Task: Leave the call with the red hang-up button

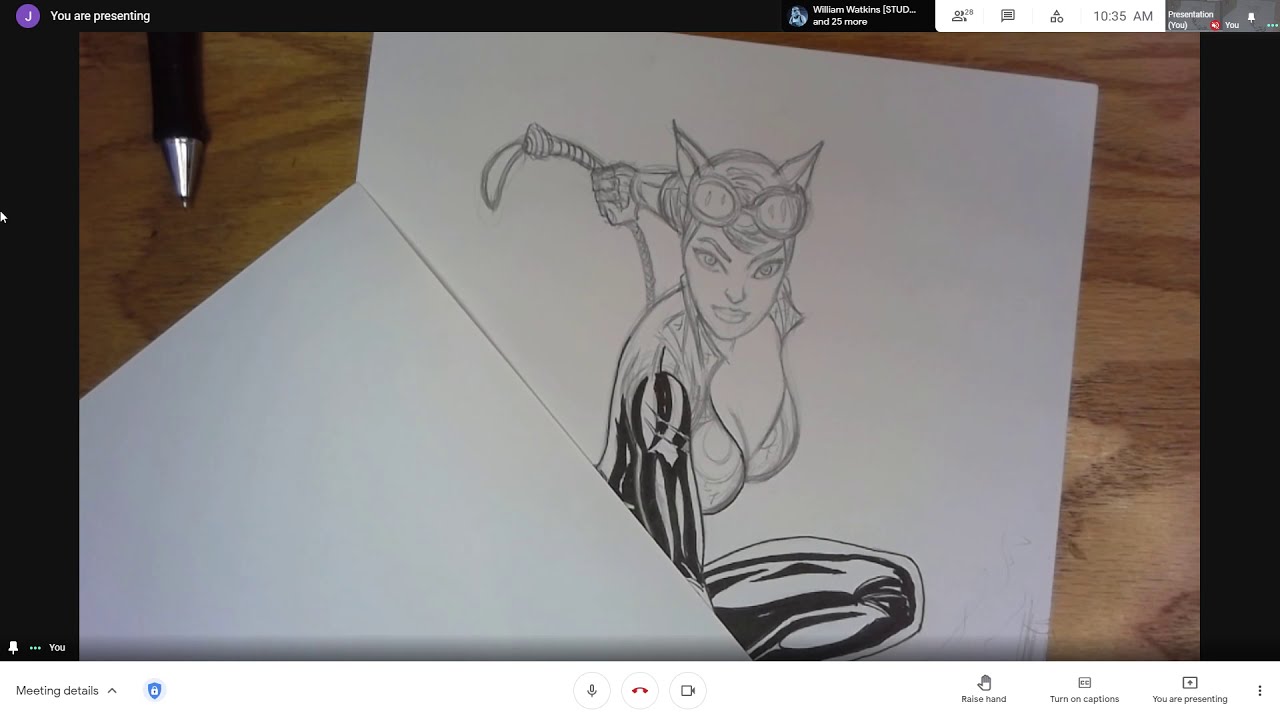Action: [x=640, y=690]
